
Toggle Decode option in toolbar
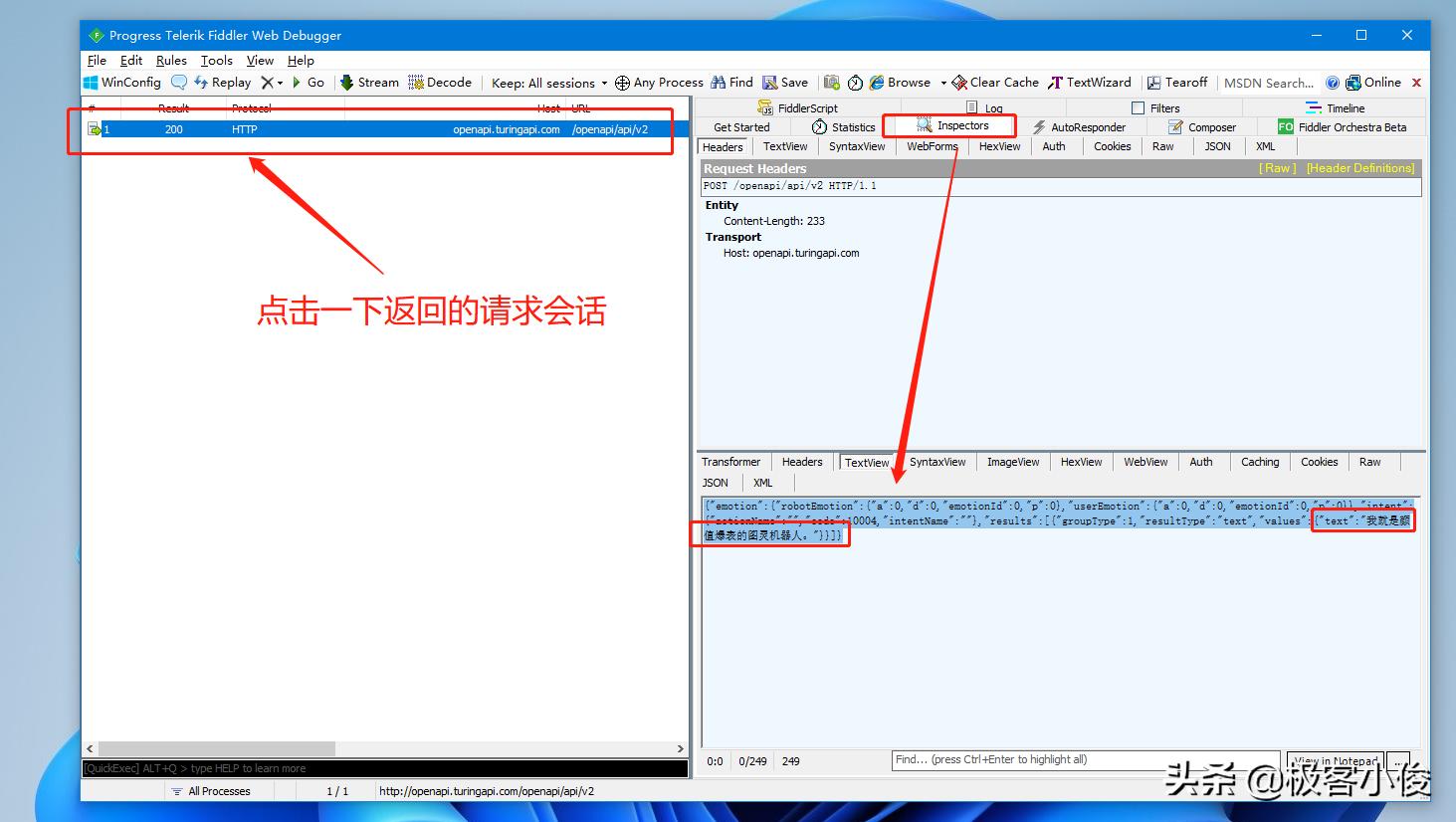pyautogui.click(x=440, y=83)
